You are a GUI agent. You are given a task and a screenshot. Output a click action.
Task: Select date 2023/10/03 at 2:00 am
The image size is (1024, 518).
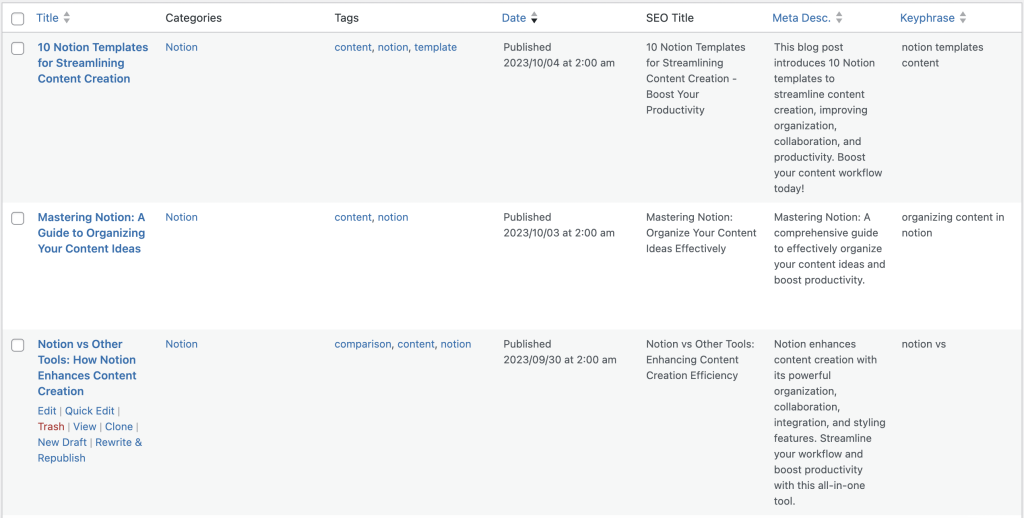559,233
